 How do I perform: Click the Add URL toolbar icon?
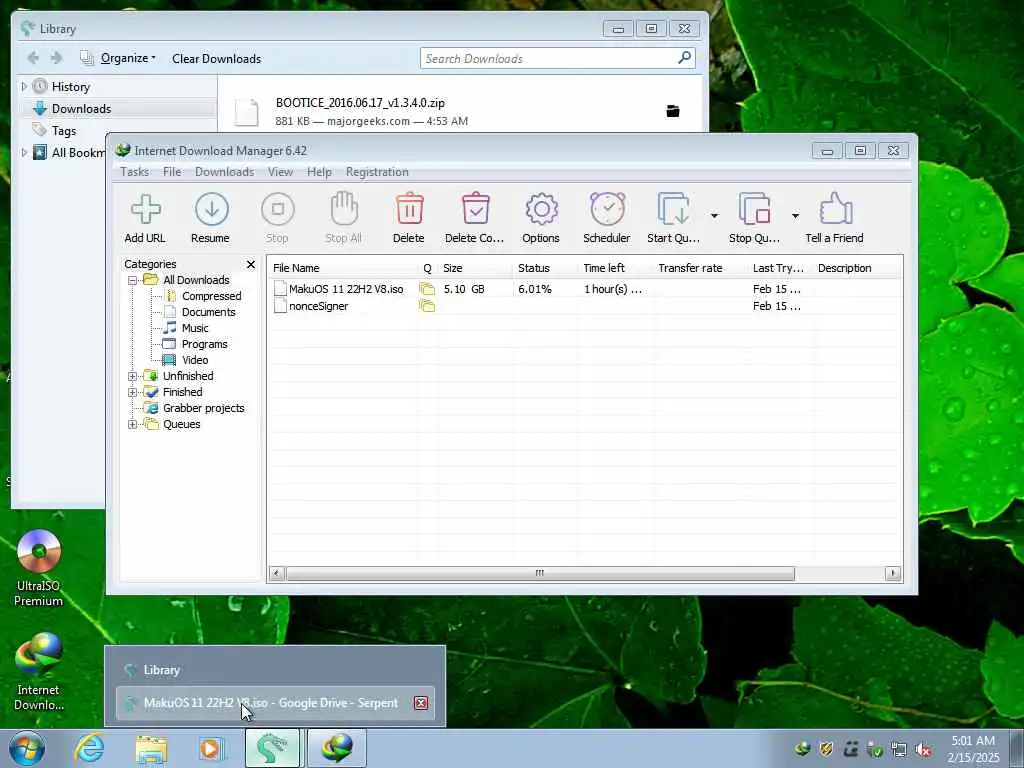(x=145, y=218)
